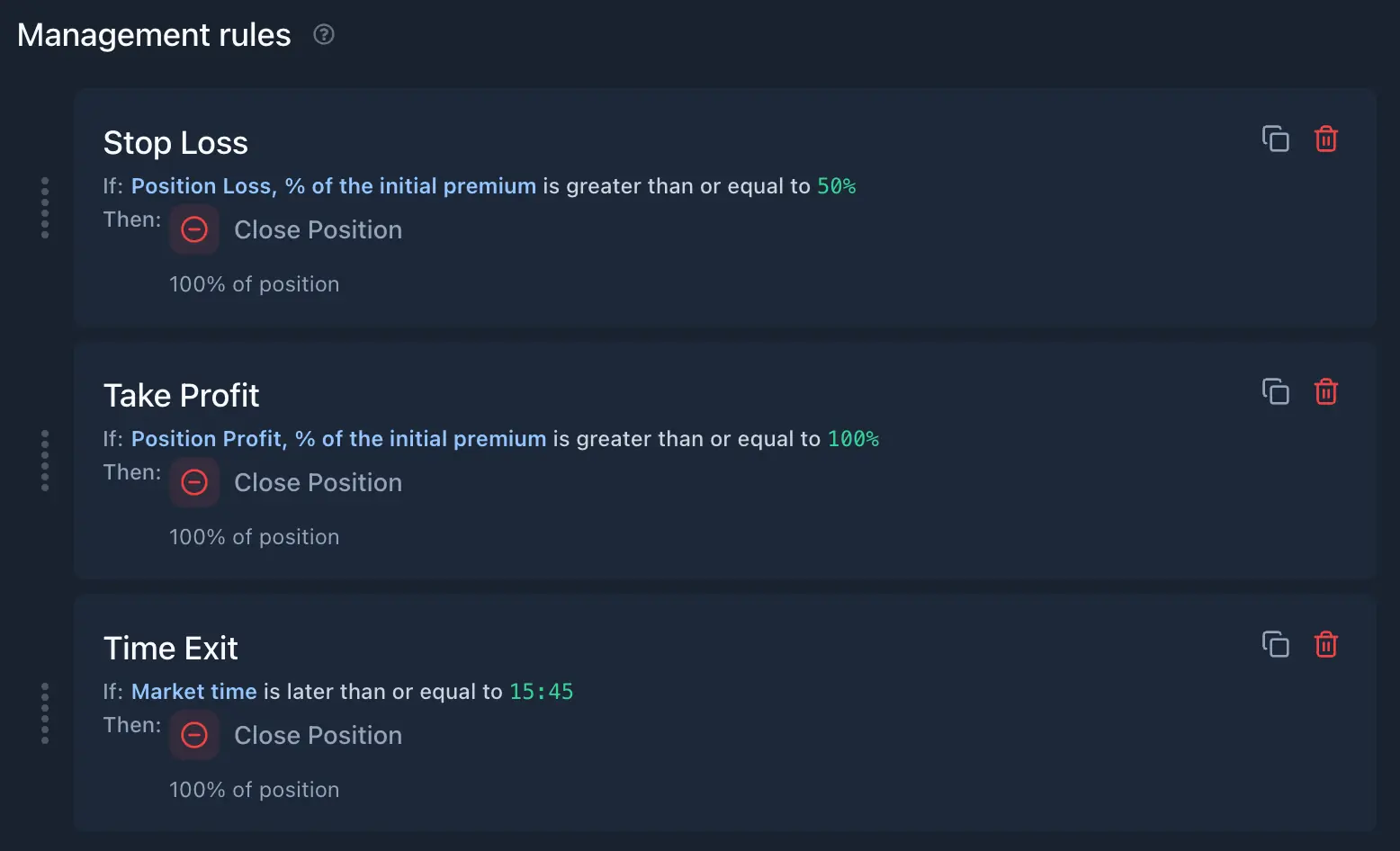
Task: Edit the 100% take profit threshold
Action: [x=852, y=439]
